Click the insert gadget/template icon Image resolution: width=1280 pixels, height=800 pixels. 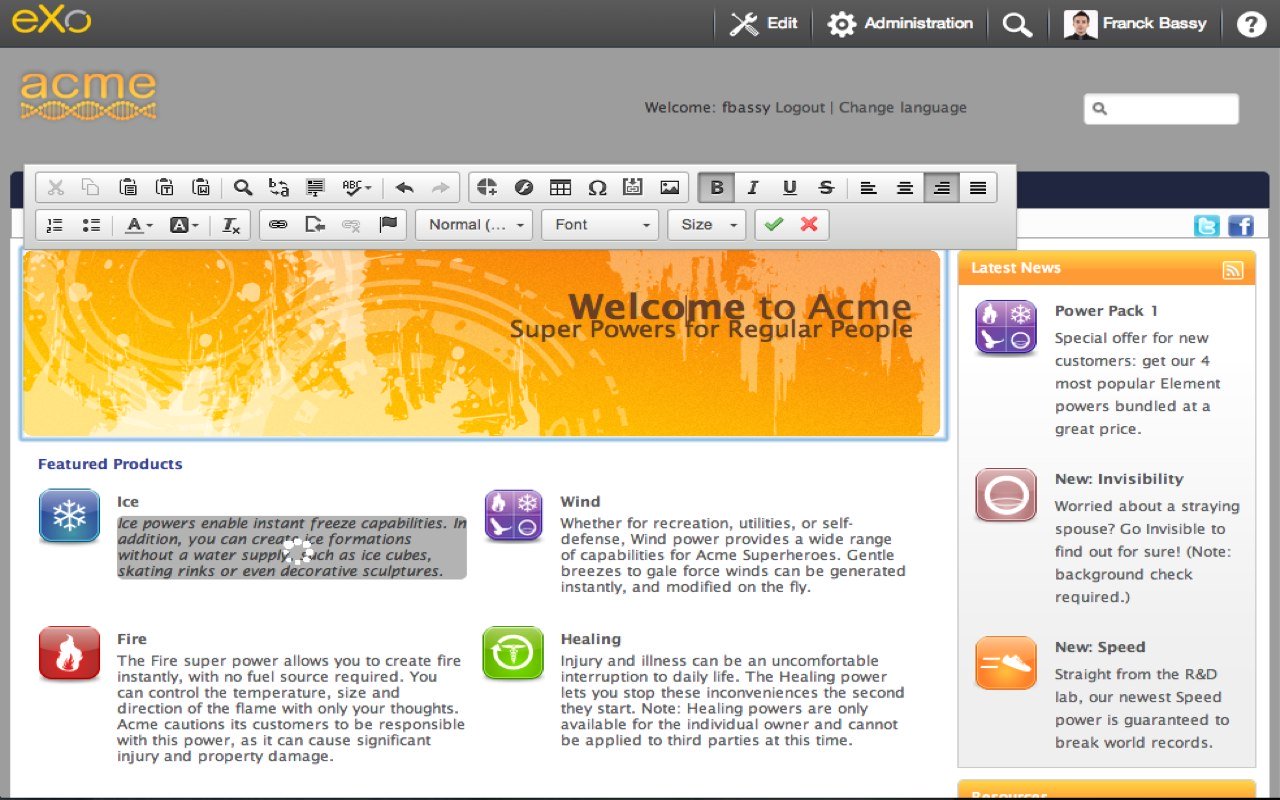tap(633, 187)
